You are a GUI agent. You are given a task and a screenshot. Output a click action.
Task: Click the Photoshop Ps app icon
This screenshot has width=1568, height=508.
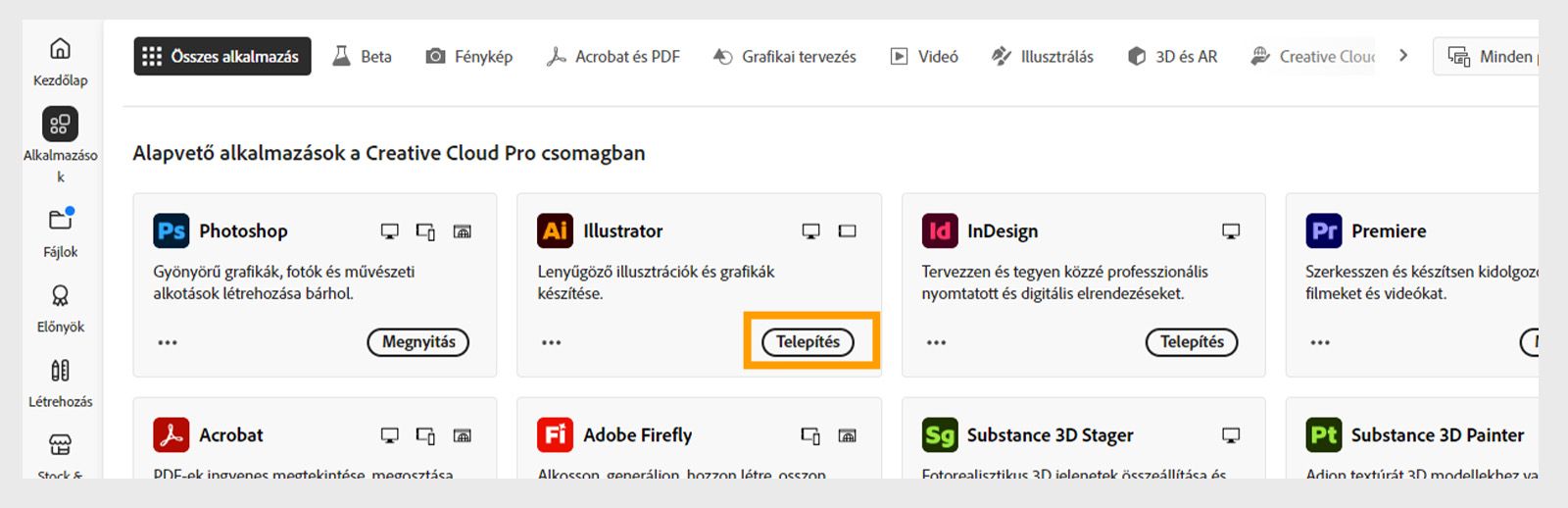tap(171, 231)
